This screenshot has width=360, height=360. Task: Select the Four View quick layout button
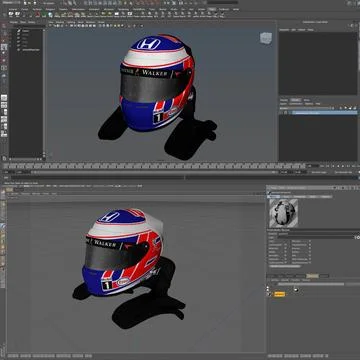point(4,105)
